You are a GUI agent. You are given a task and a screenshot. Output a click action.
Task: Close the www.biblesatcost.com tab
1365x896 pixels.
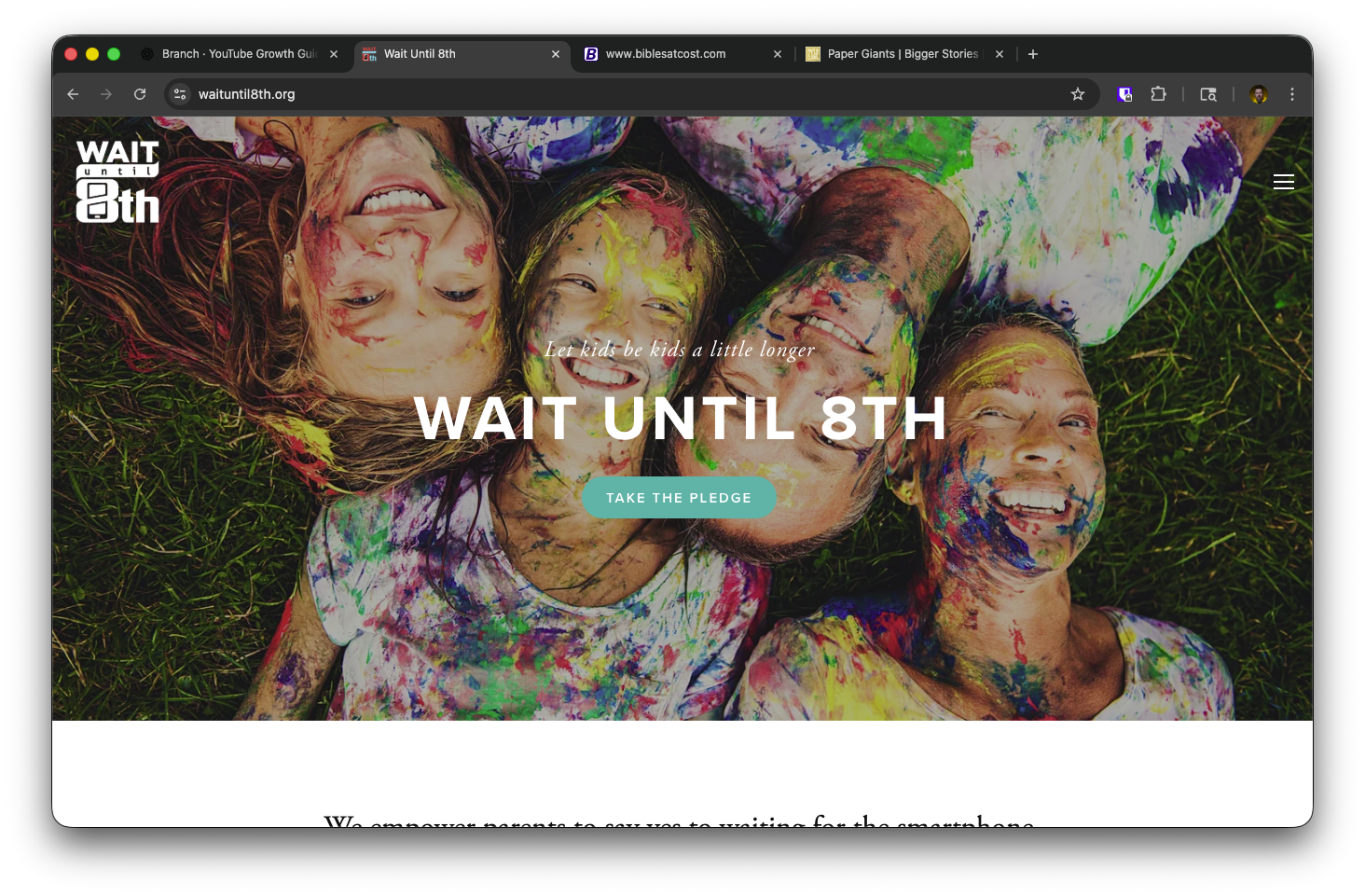[x=778, y=54]
